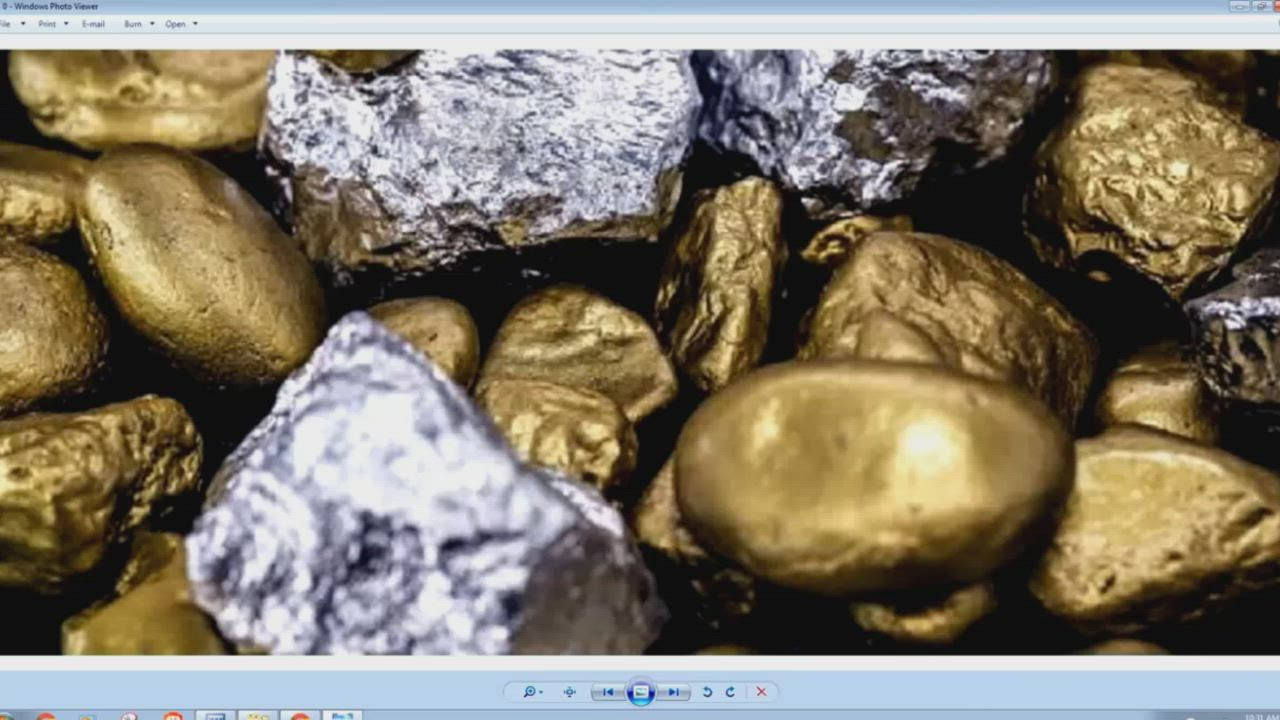Rotate the photo counterclockwise
Image resolution: width=1280 pixels, height=720 pixels.
coord(707,692)
